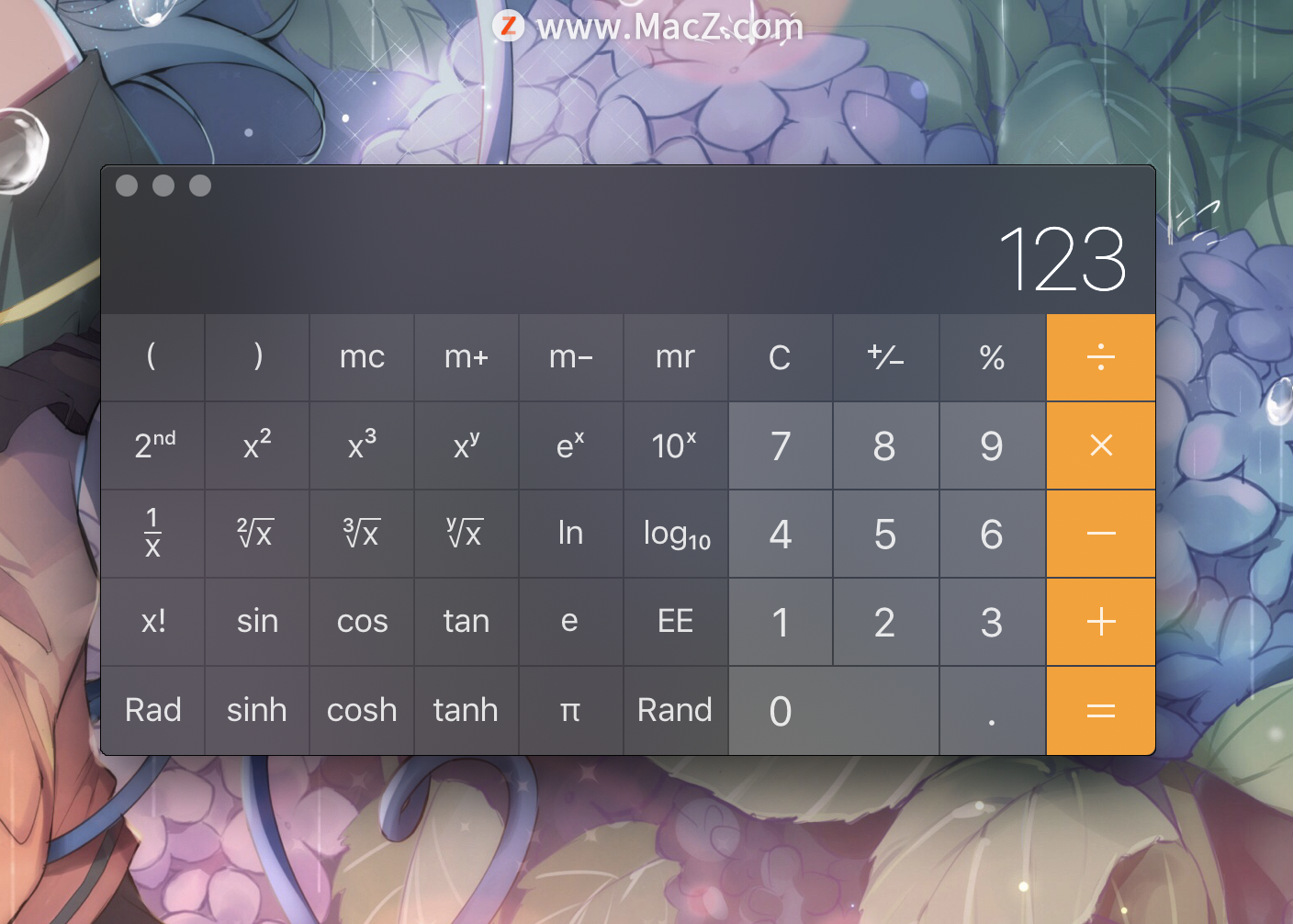Image resolution: width=1293 pixels, height=924 pixels.
Task: Click the plus operator key
Action: tap(1100, 622)
